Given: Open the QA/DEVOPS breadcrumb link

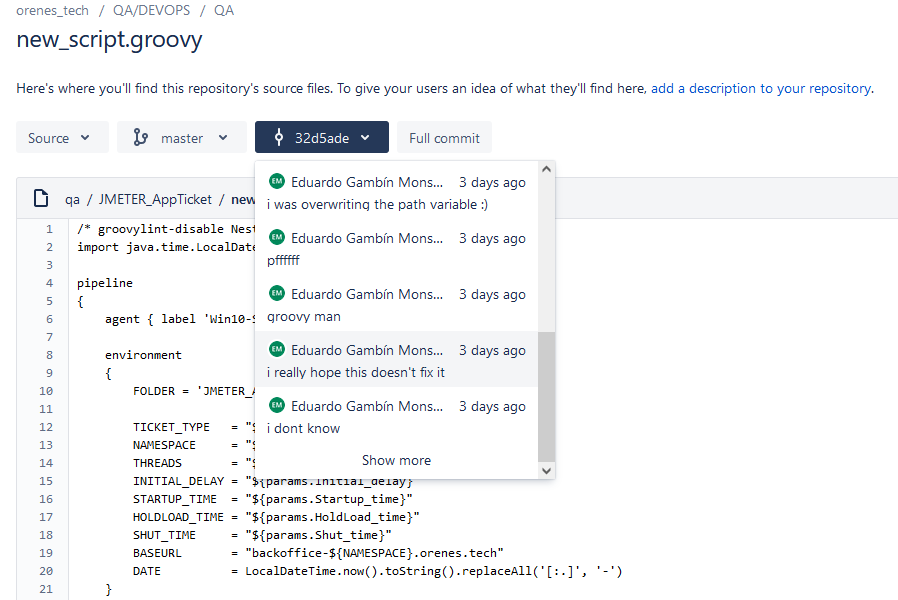Looking at the screenshot, I should point(151,10).
